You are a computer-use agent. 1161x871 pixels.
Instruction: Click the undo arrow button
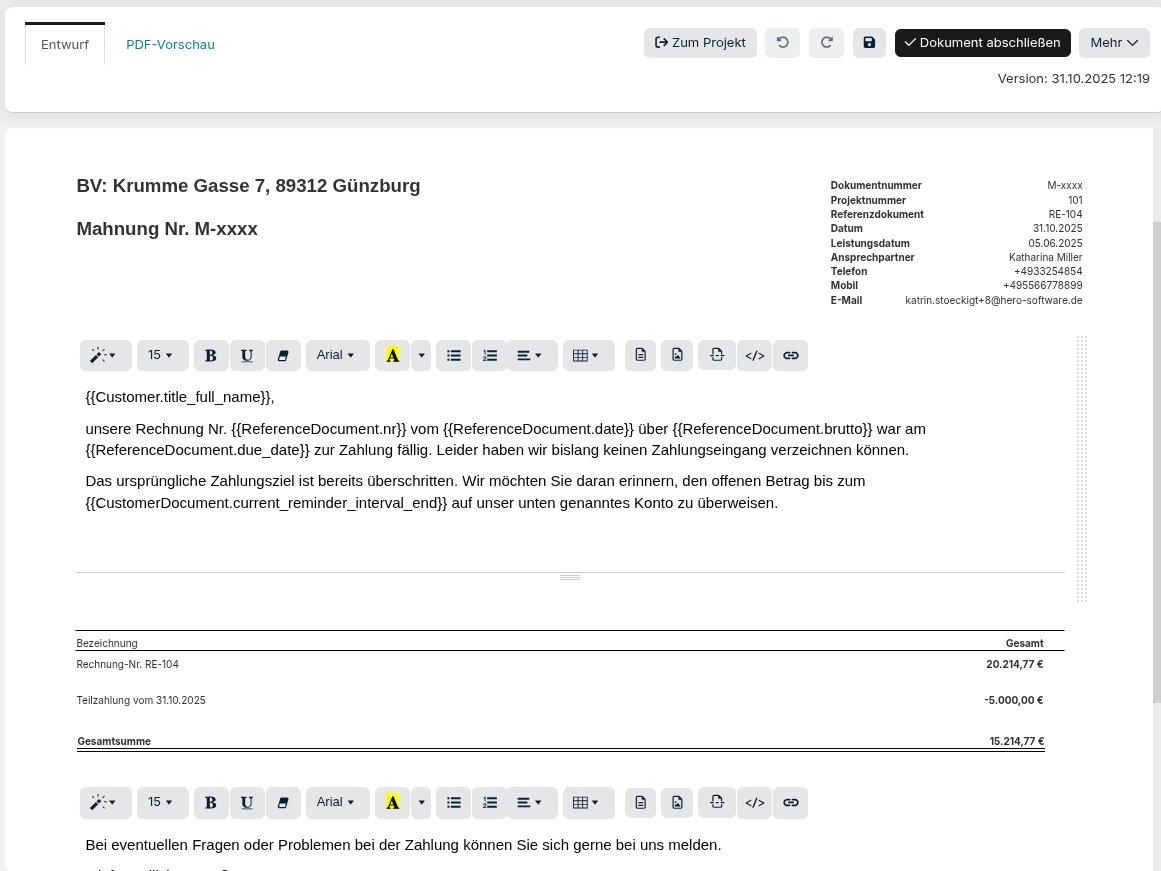click(782, 43)
